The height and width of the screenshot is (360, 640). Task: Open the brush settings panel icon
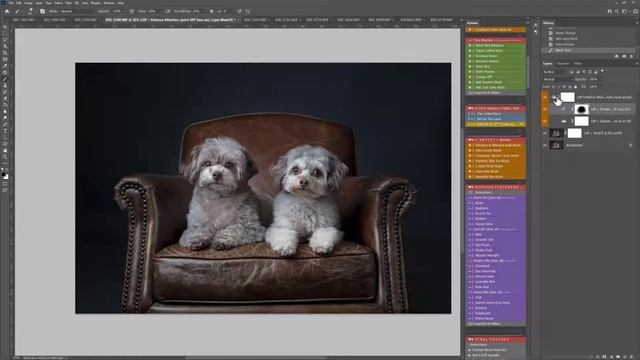pyautogui.click(x=42, y=11)
